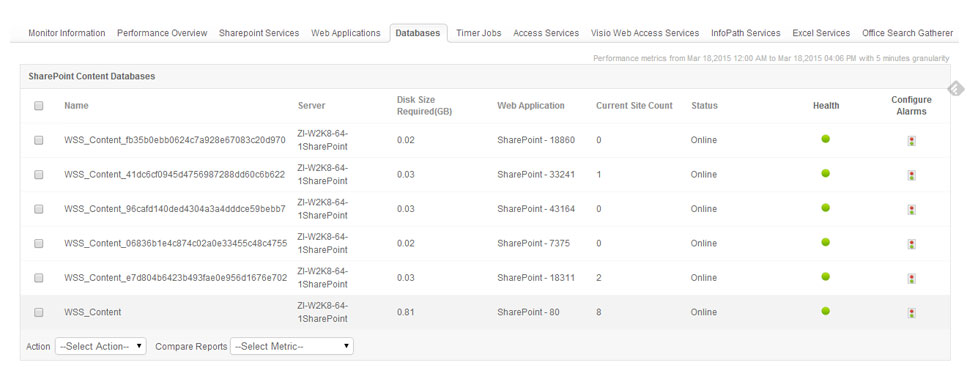Click the tag icon at right edge
Image resolution: width=968 pixels, height=373 pixels.
point(956,90)
